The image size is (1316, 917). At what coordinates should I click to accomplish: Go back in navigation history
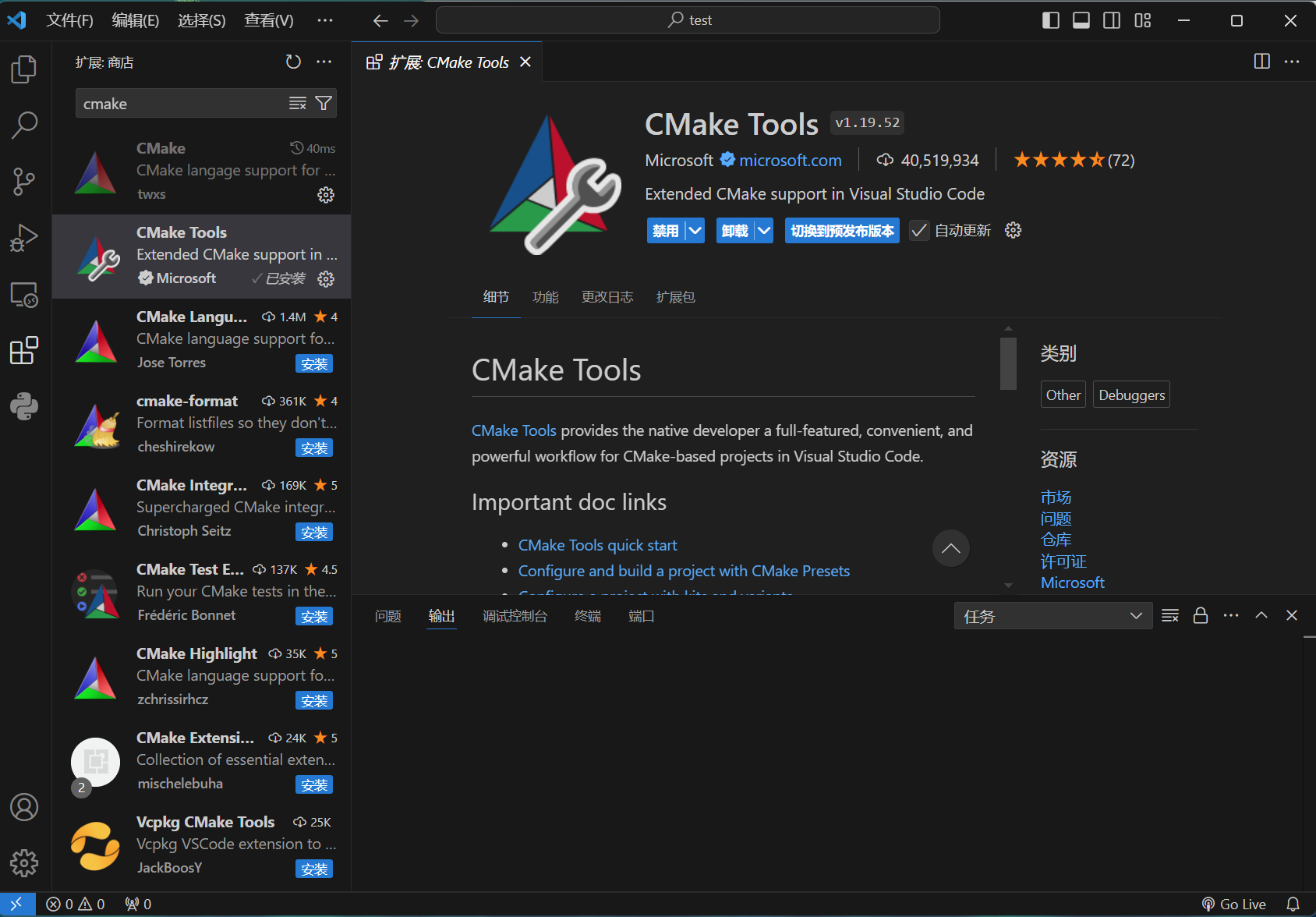(380, 20)
